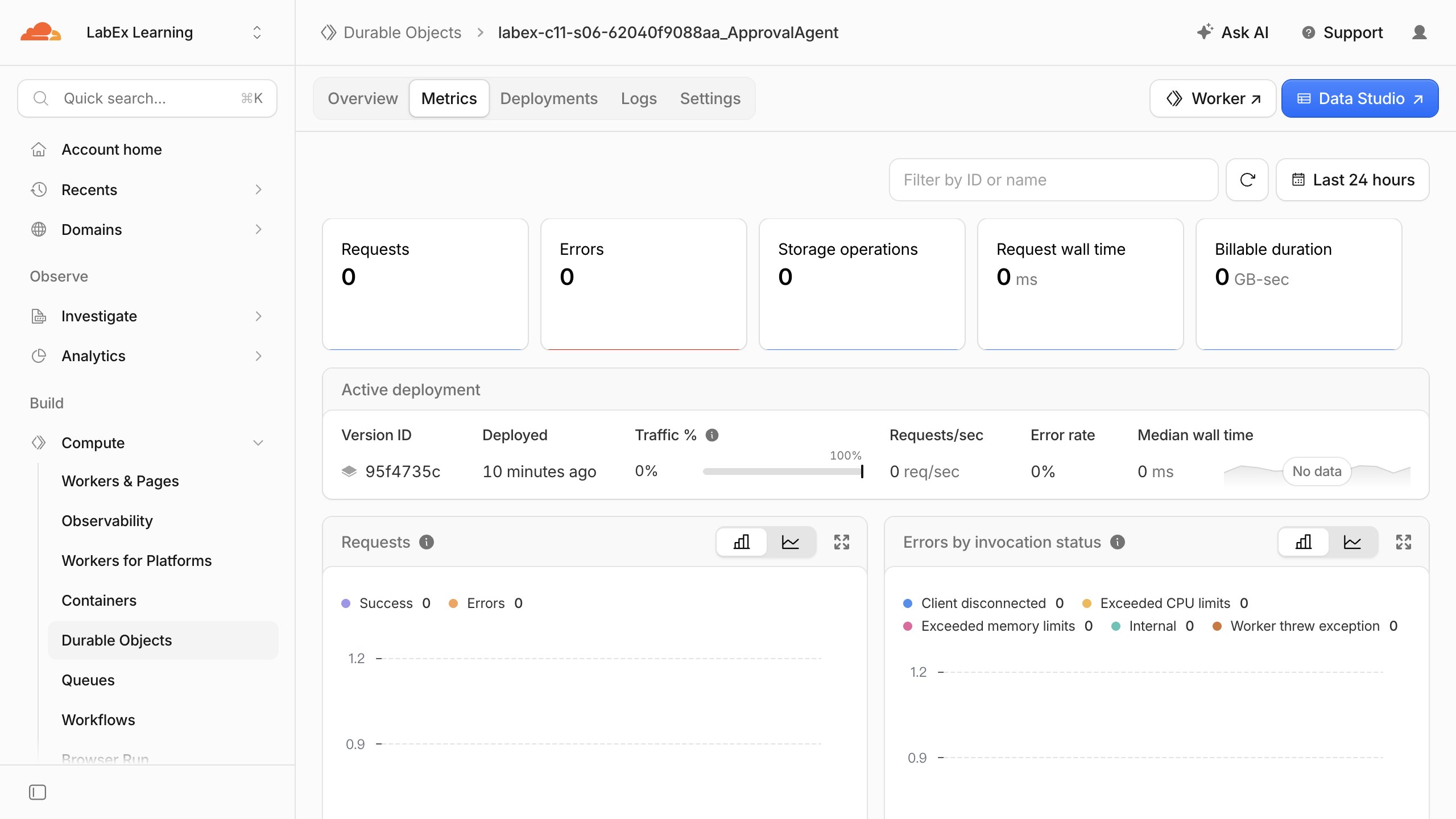Image resolution: width=1456 pixels, height=819 pixels.
Task: Open Workers & Pages
Action: tap(120, 481)
